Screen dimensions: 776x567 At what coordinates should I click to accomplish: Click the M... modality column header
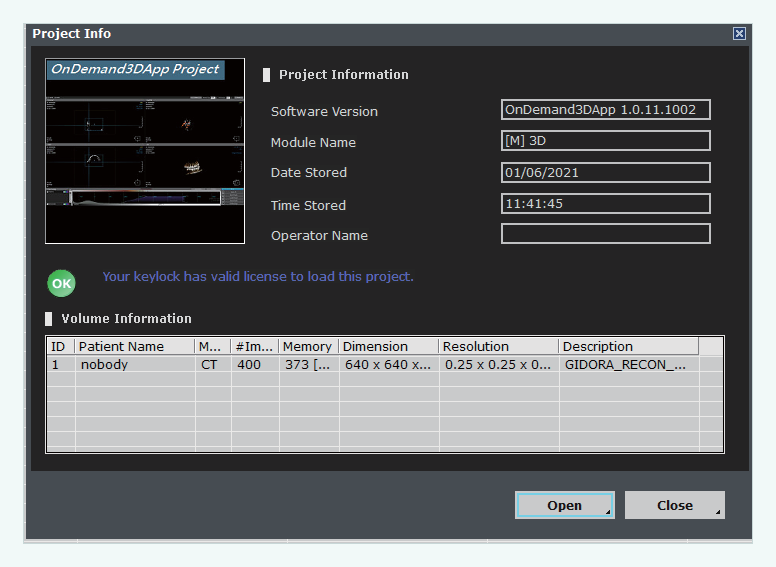(x=213, y=346)
